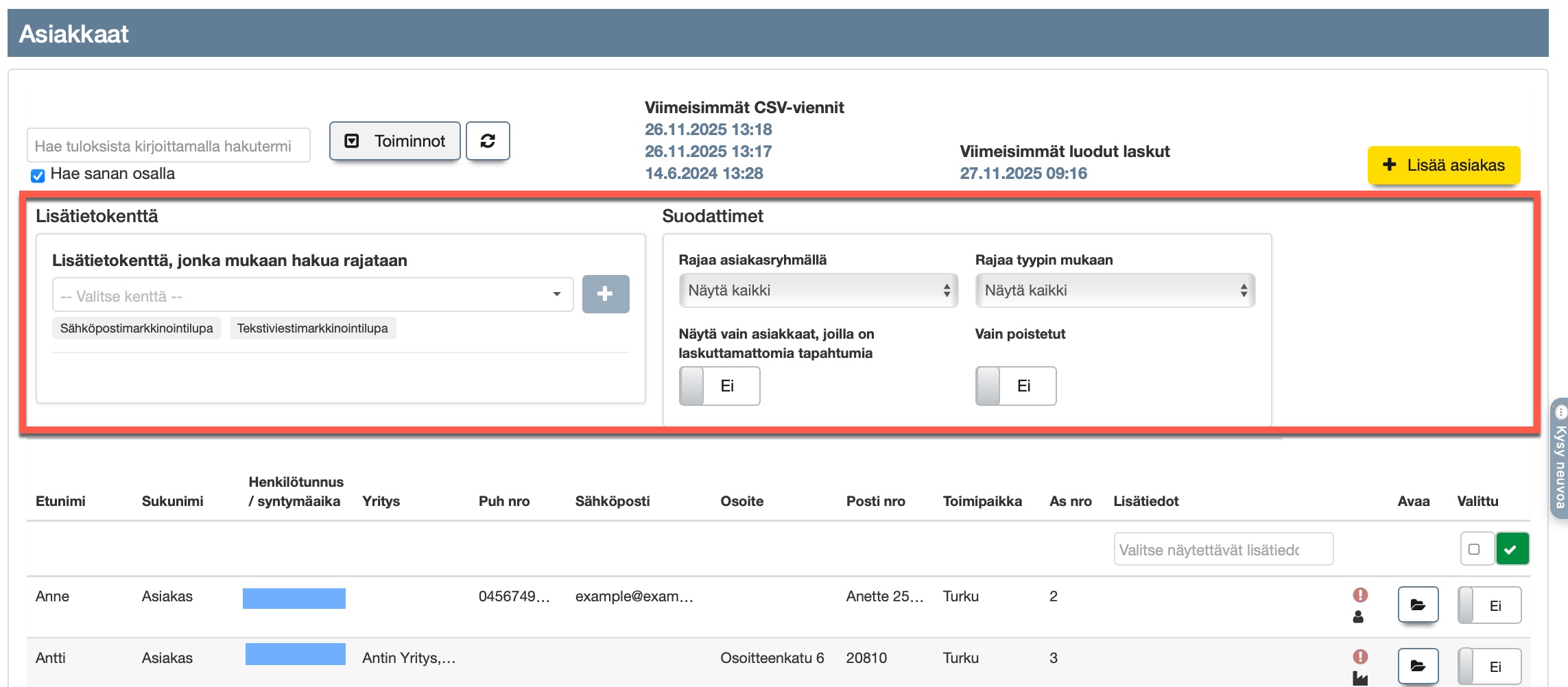Toggle Valittu switch for Anne
This screenshot has height=687, width=1568.
1488,605
